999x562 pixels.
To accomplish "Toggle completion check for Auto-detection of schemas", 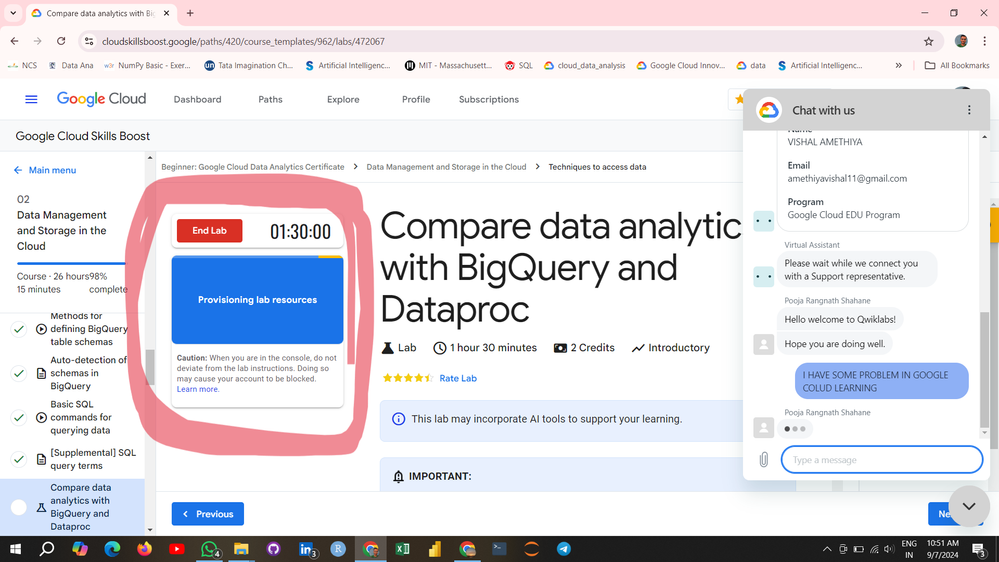I will coord(18,373).
